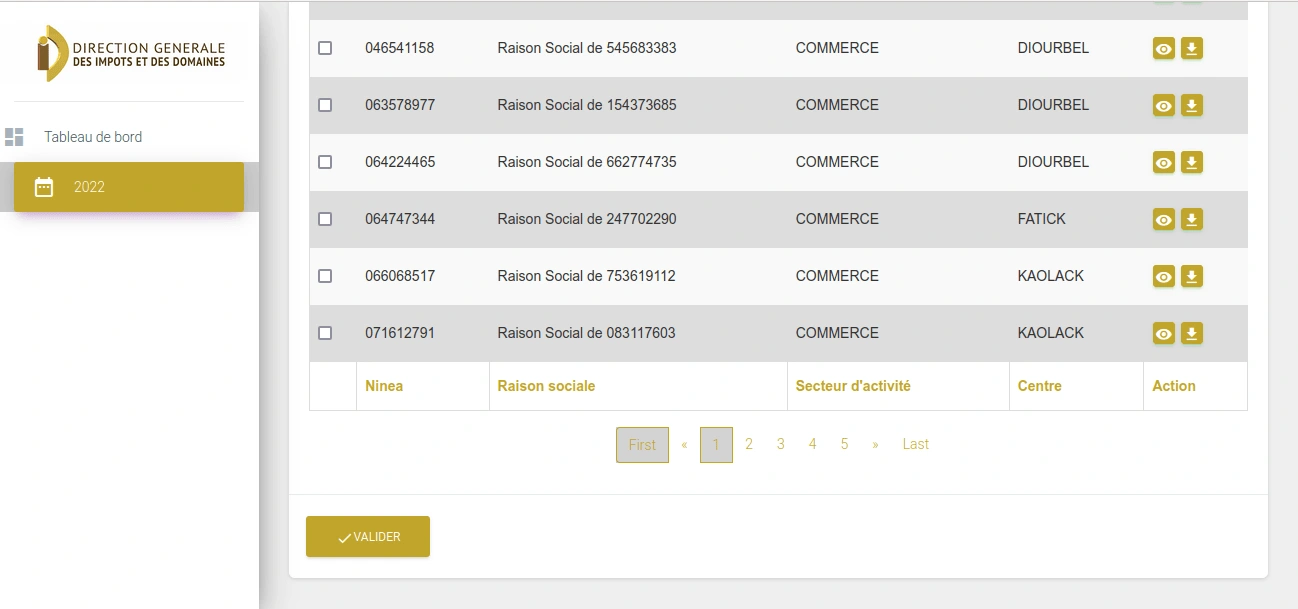Download the record for Ninea 071612791
Viewport: 1298px width, 609px height.
[x=1191, y=333]
